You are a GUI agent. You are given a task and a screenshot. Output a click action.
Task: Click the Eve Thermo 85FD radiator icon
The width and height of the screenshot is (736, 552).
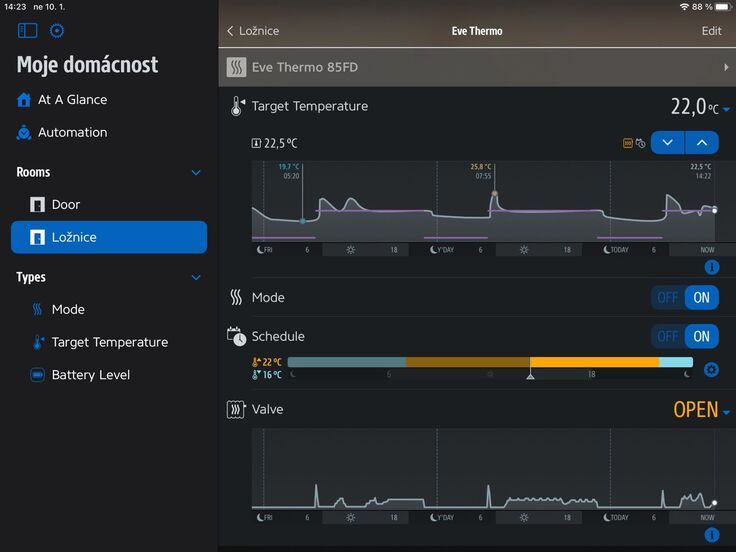tap(236, 68)
